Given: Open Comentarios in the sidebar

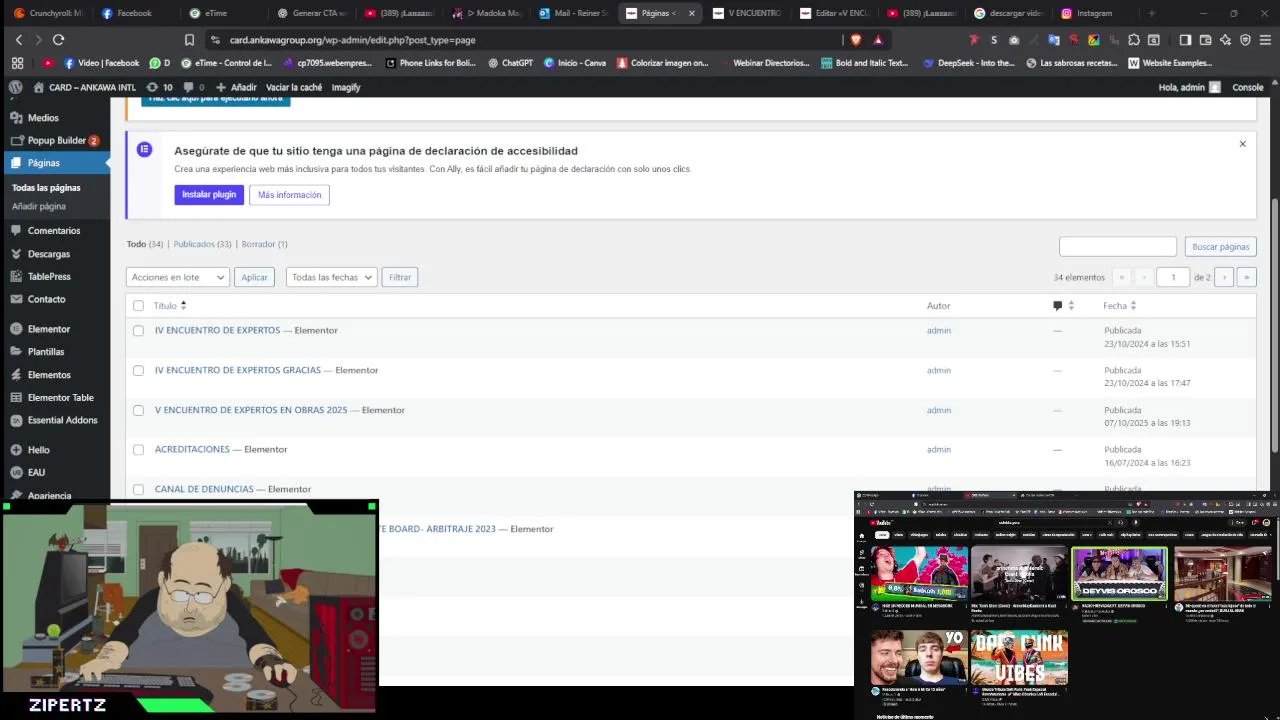Looking at the screenshot, I should pos(55,231).
